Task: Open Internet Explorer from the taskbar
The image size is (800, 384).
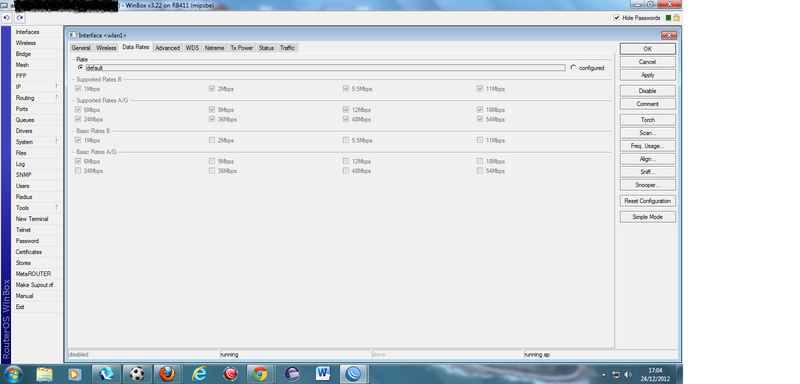Action: (199, 374)
